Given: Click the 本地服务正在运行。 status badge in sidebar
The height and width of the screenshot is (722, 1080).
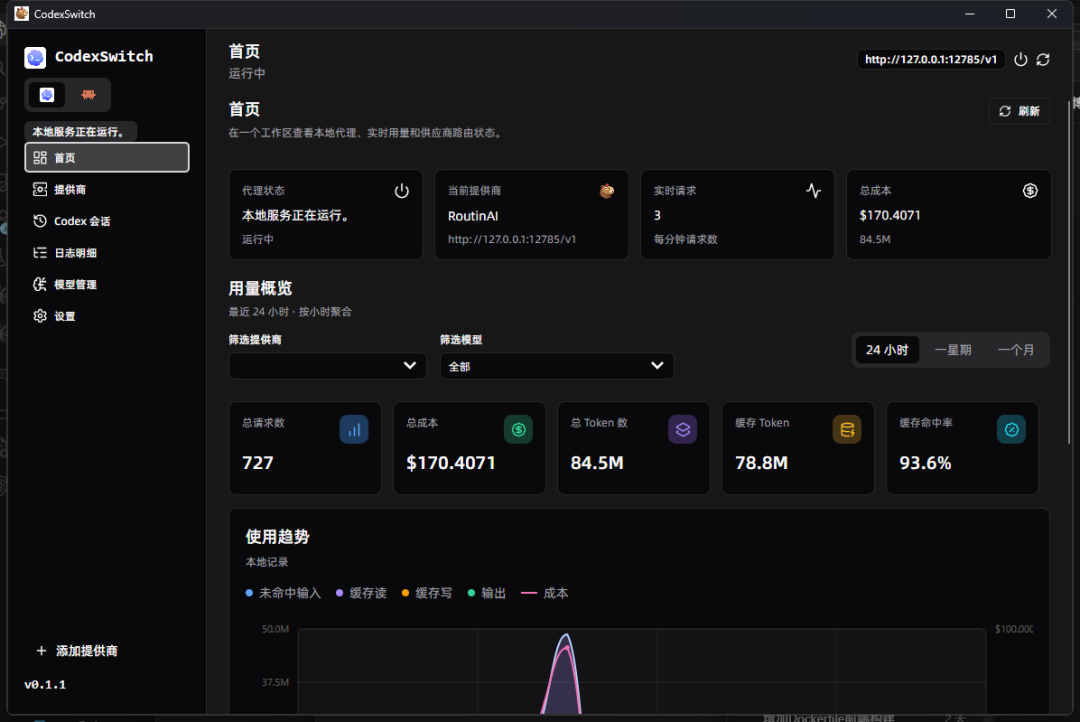Looking at the screenshot, I should pyautogui.click(x=81, y=132).
